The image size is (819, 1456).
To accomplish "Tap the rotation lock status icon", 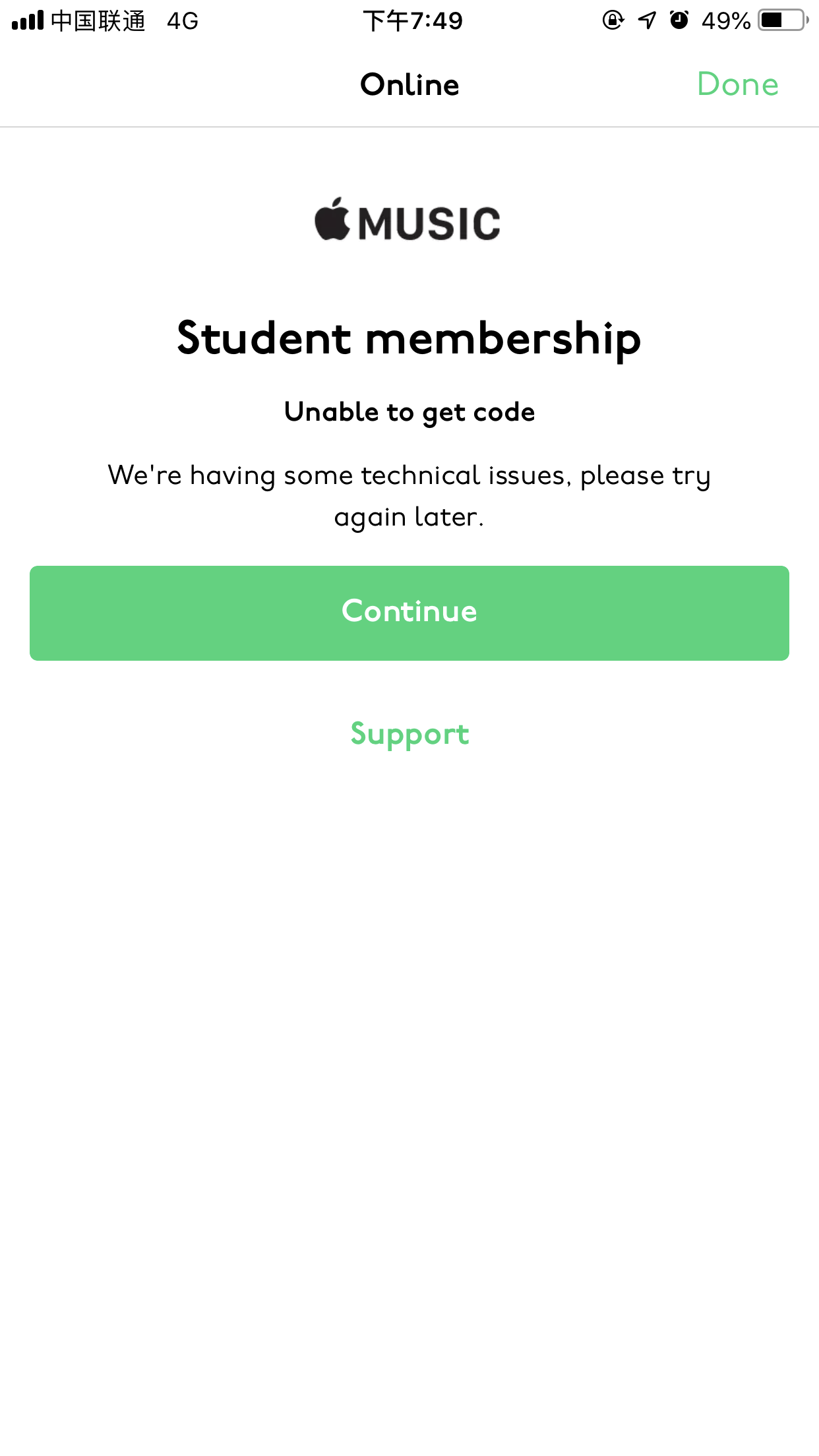I will pyautogui.click(x=613, y=20).
